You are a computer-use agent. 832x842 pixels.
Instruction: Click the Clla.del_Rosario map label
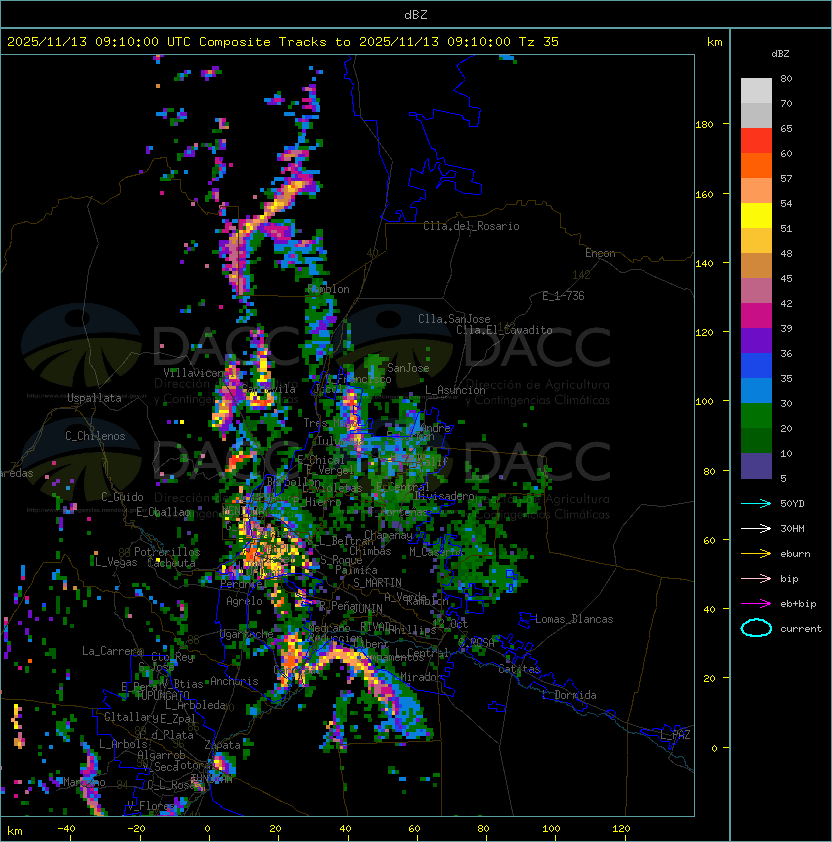(471, 226)
